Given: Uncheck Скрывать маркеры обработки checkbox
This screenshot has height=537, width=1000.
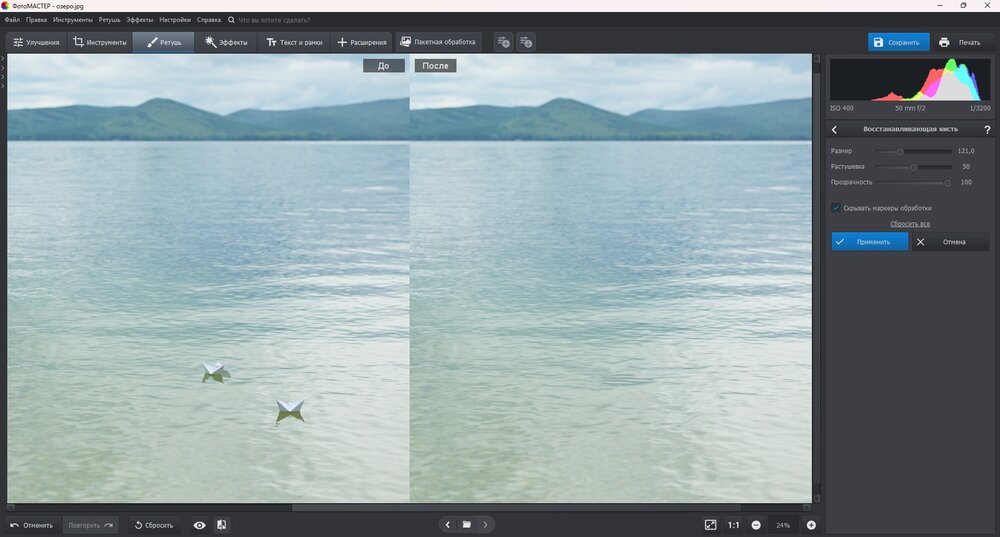Looking at the screenshot, I should pyautogui.click(x=836, y=208).
